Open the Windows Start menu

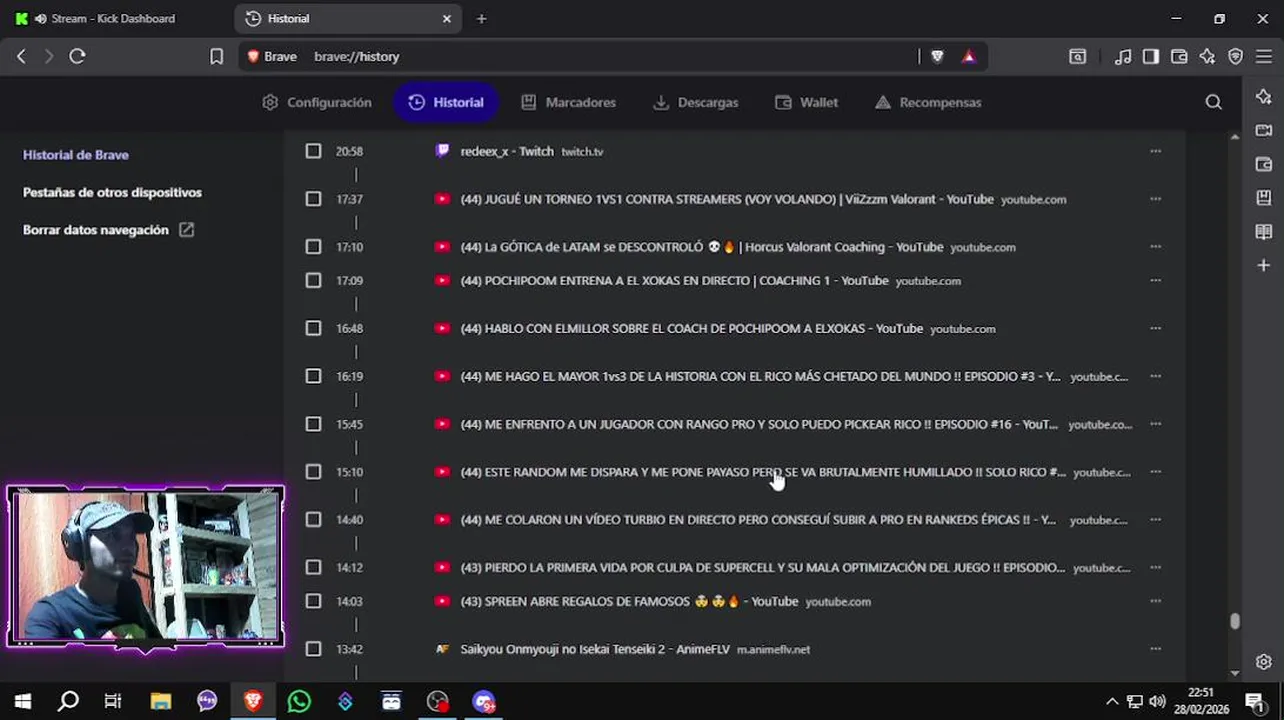(23, 702)
